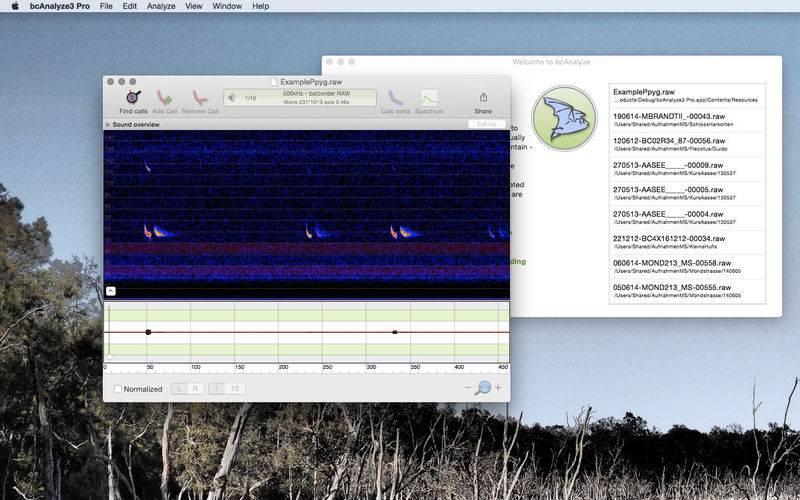Open the Analyze menu

click(x=160, y=6)
